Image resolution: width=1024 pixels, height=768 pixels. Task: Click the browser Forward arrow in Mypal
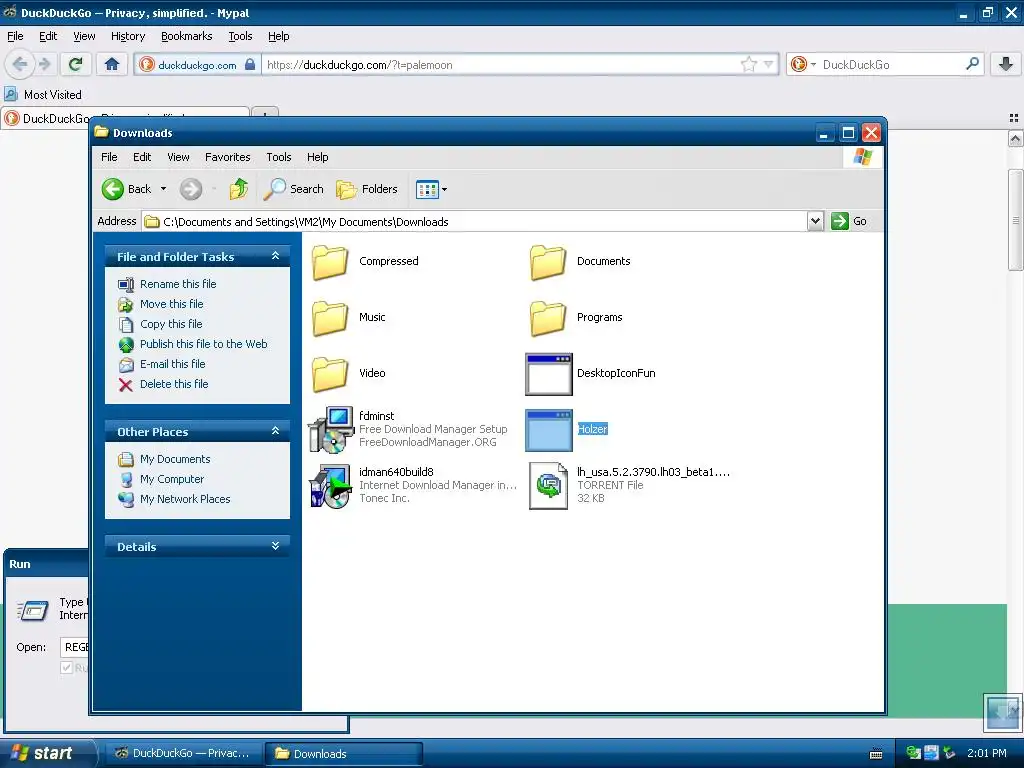(x=44, y=64)
